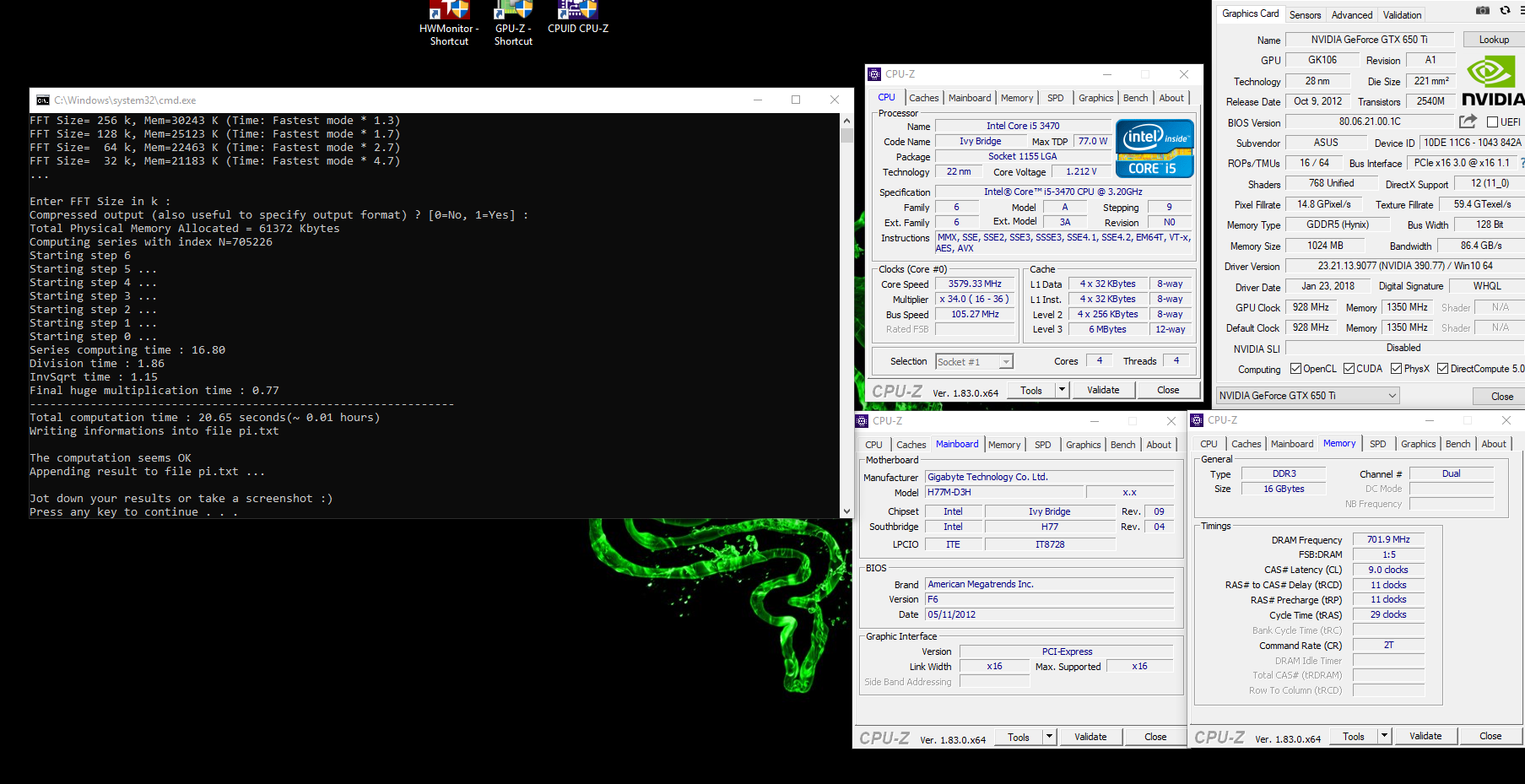Click the cmd scrollbar down arrow
Screen dimensions: 1525x784
coord(846,511)
